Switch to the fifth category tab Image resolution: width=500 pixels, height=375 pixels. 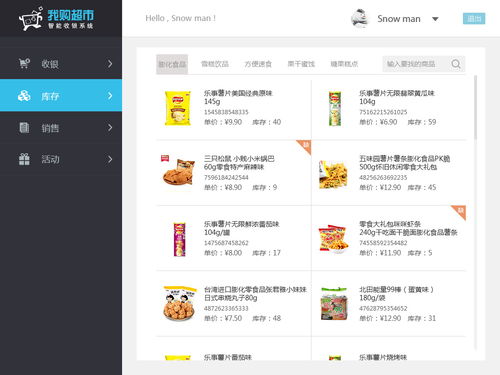click(x=344, y=64)
